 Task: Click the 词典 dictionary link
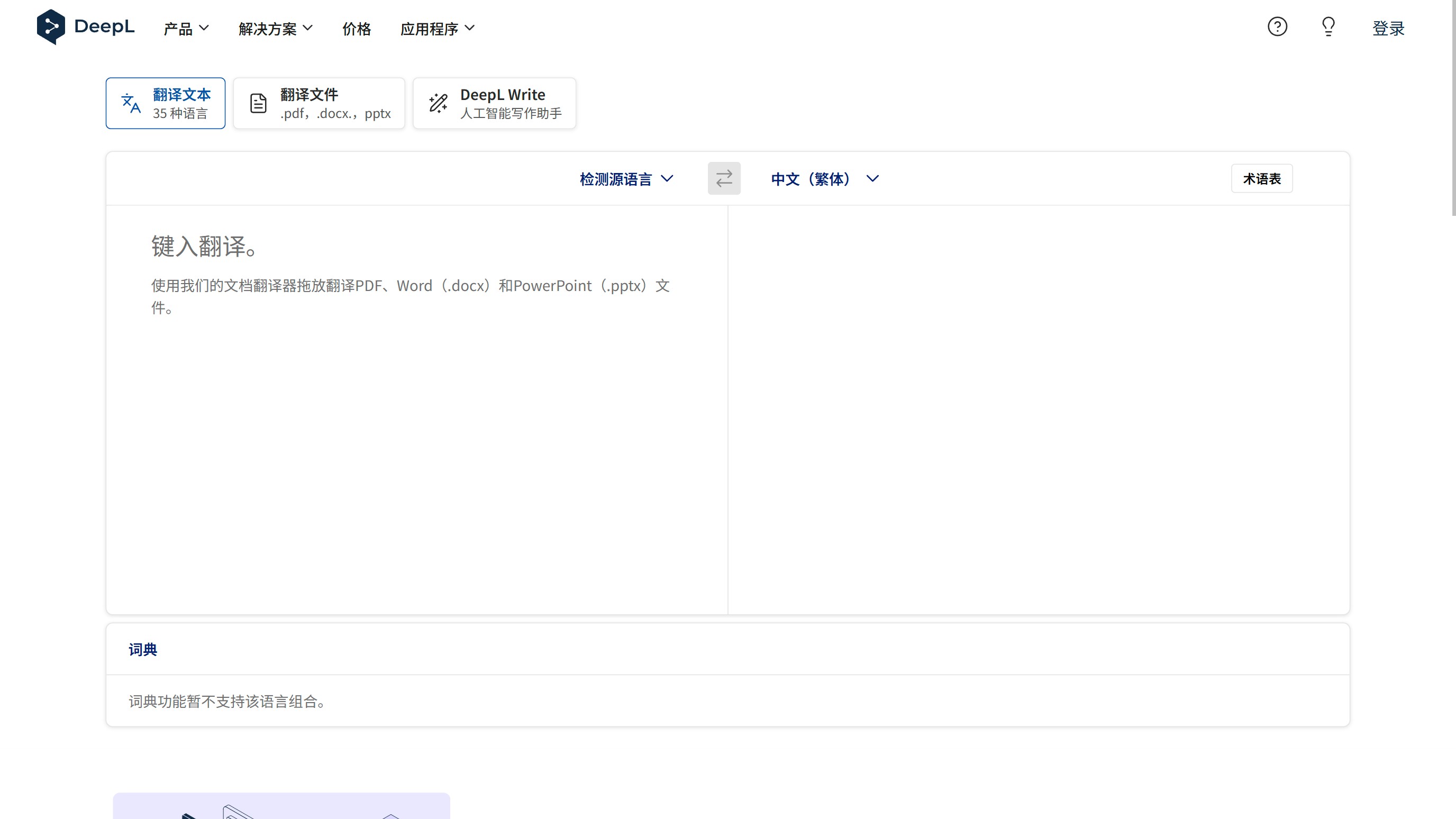click(x=142, y=650)
